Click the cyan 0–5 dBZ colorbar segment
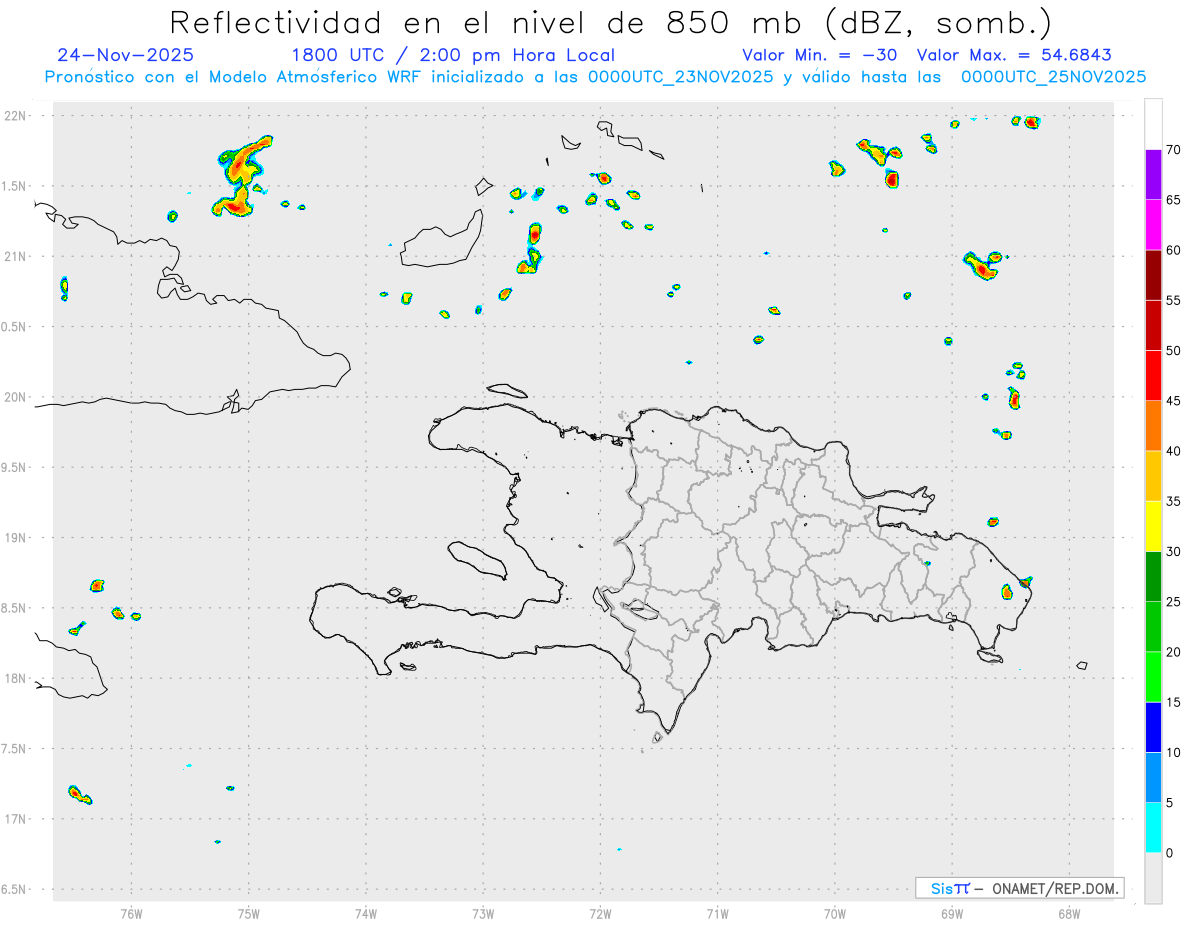 tap(1153, 828)
